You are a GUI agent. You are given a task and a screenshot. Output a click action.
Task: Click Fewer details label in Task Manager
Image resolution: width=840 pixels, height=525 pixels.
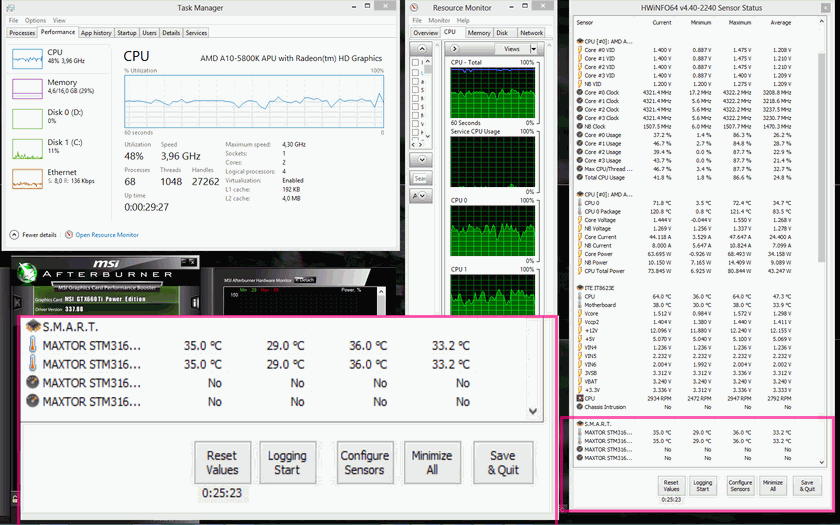tap(39, 235)
